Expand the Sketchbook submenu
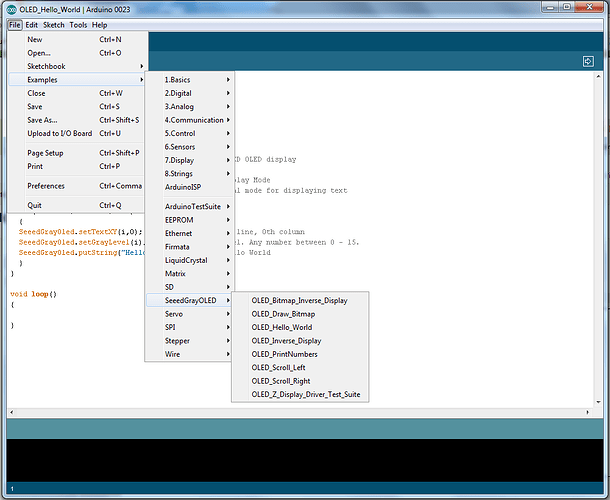The image size is (610, 500). (x=77, y=66)
